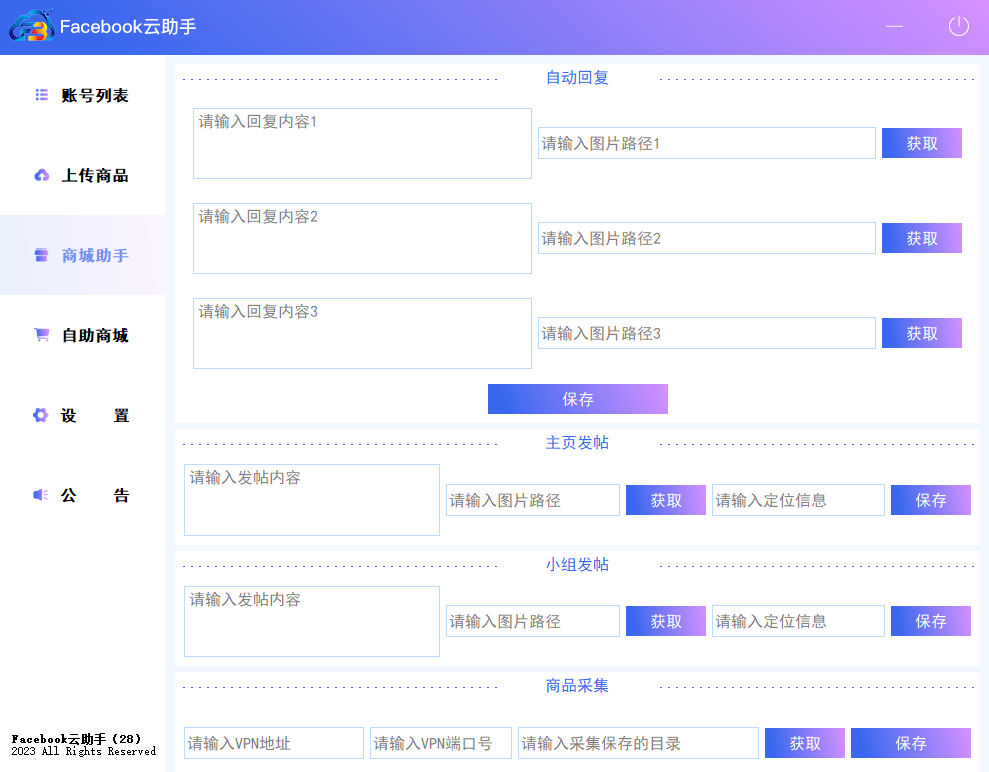Minimize the Facebook云助手 window
The width and height of the screenshot is (989, 772).
click(894, 27)
